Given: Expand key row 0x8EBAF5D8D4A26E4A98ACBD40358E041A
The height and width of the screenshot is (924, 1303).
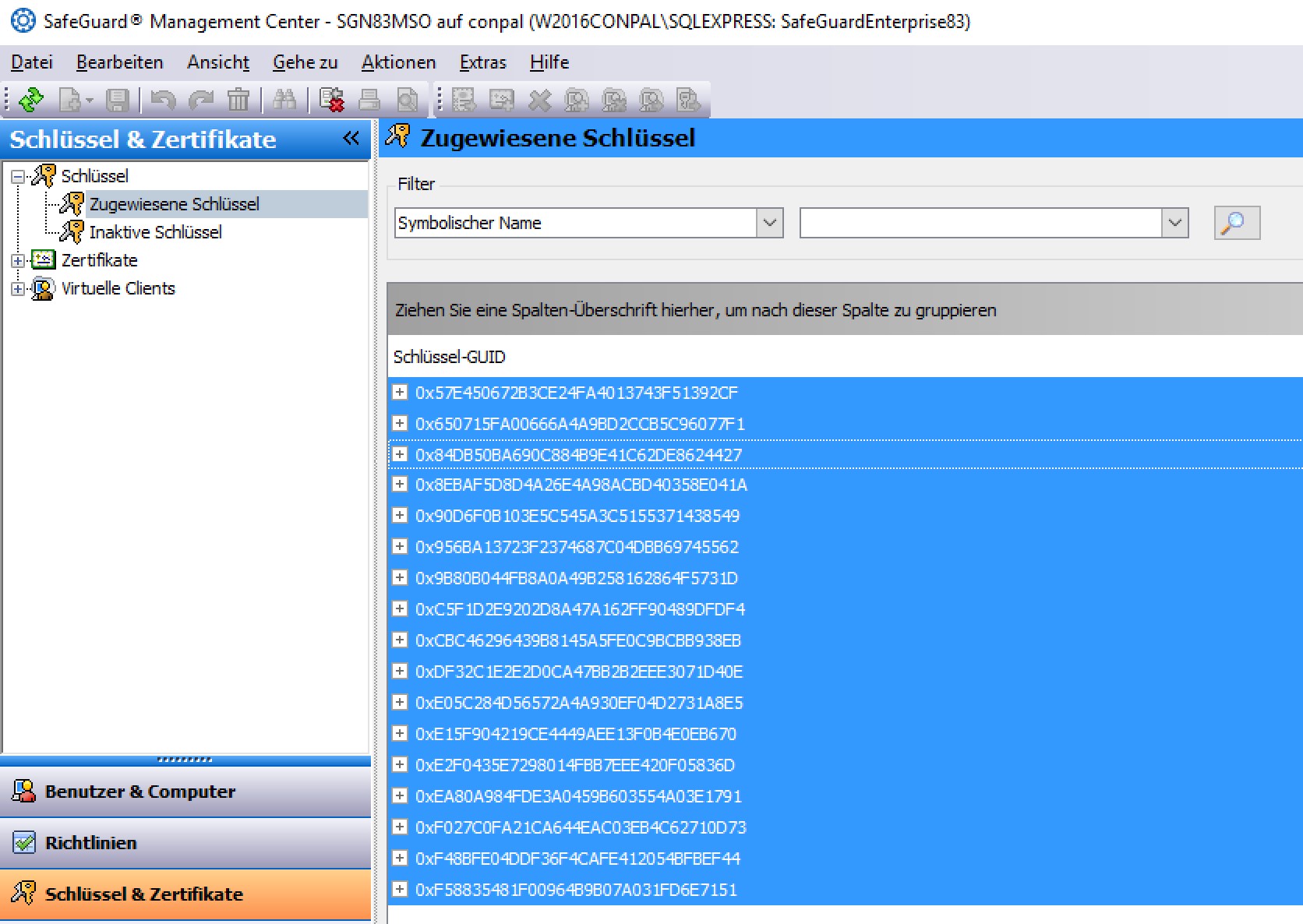Looking at the screenshot, I should coord(400,484).
